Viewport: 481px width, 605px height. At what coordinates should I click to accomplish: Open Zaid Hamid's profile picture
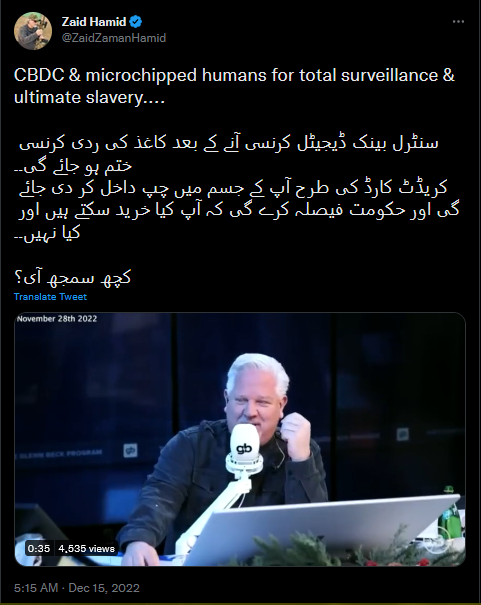pos(33,31)
